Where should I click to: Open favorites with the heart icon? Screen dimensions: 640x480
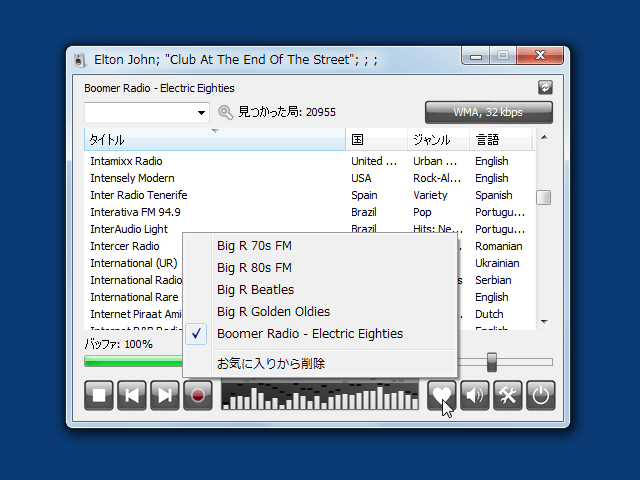[442, 395]
